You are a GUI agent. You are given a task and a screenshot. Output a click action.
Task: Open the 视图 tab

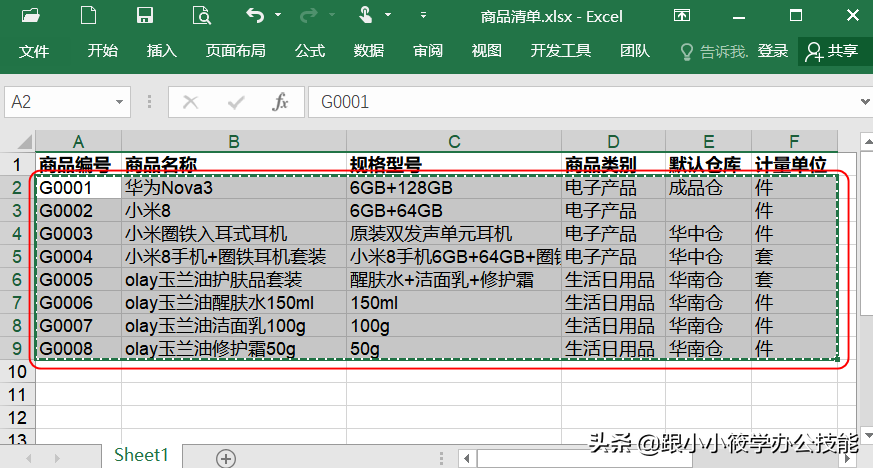[487, 51]
